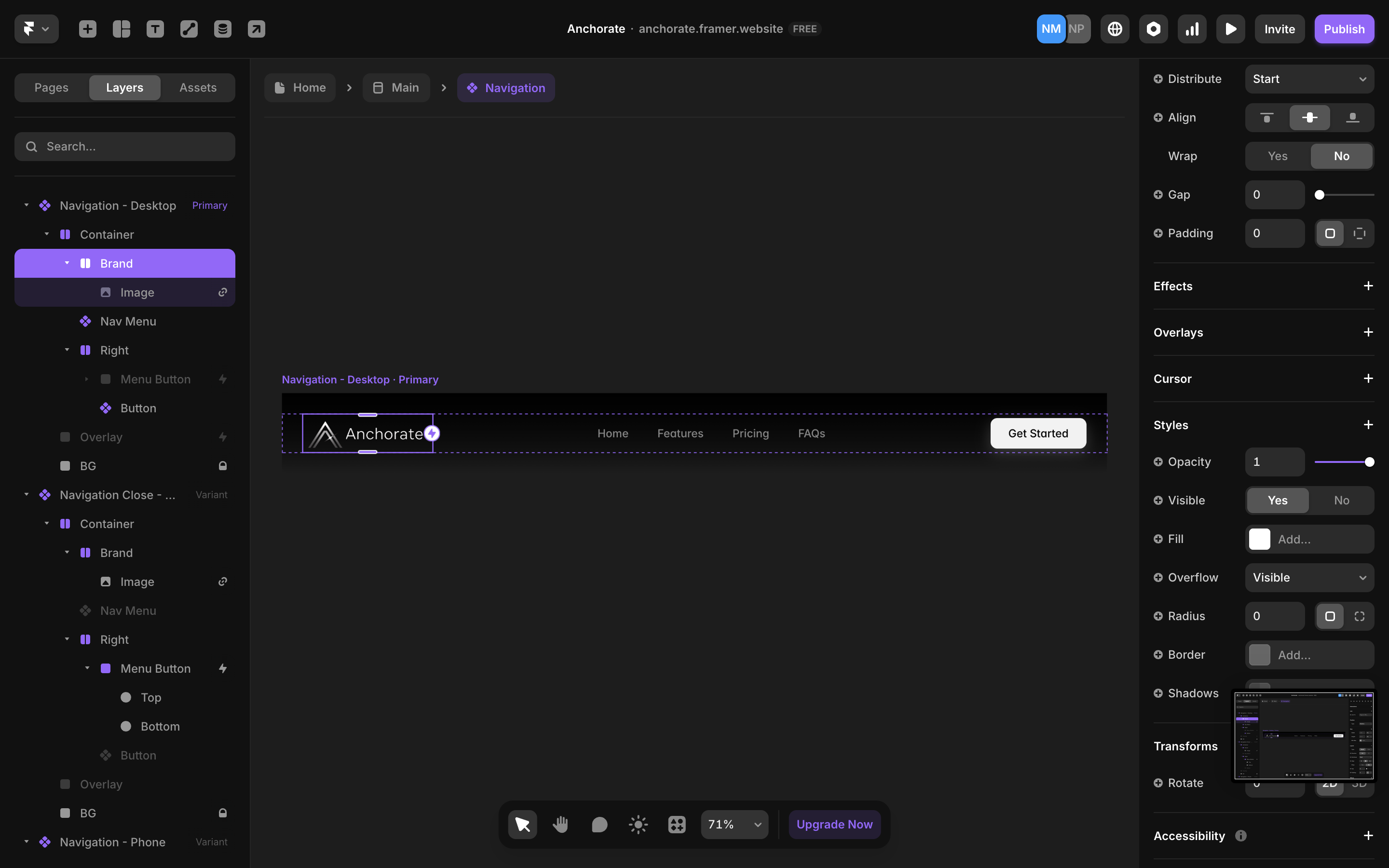Open the analytics bar chart icon

(1192, 29)
